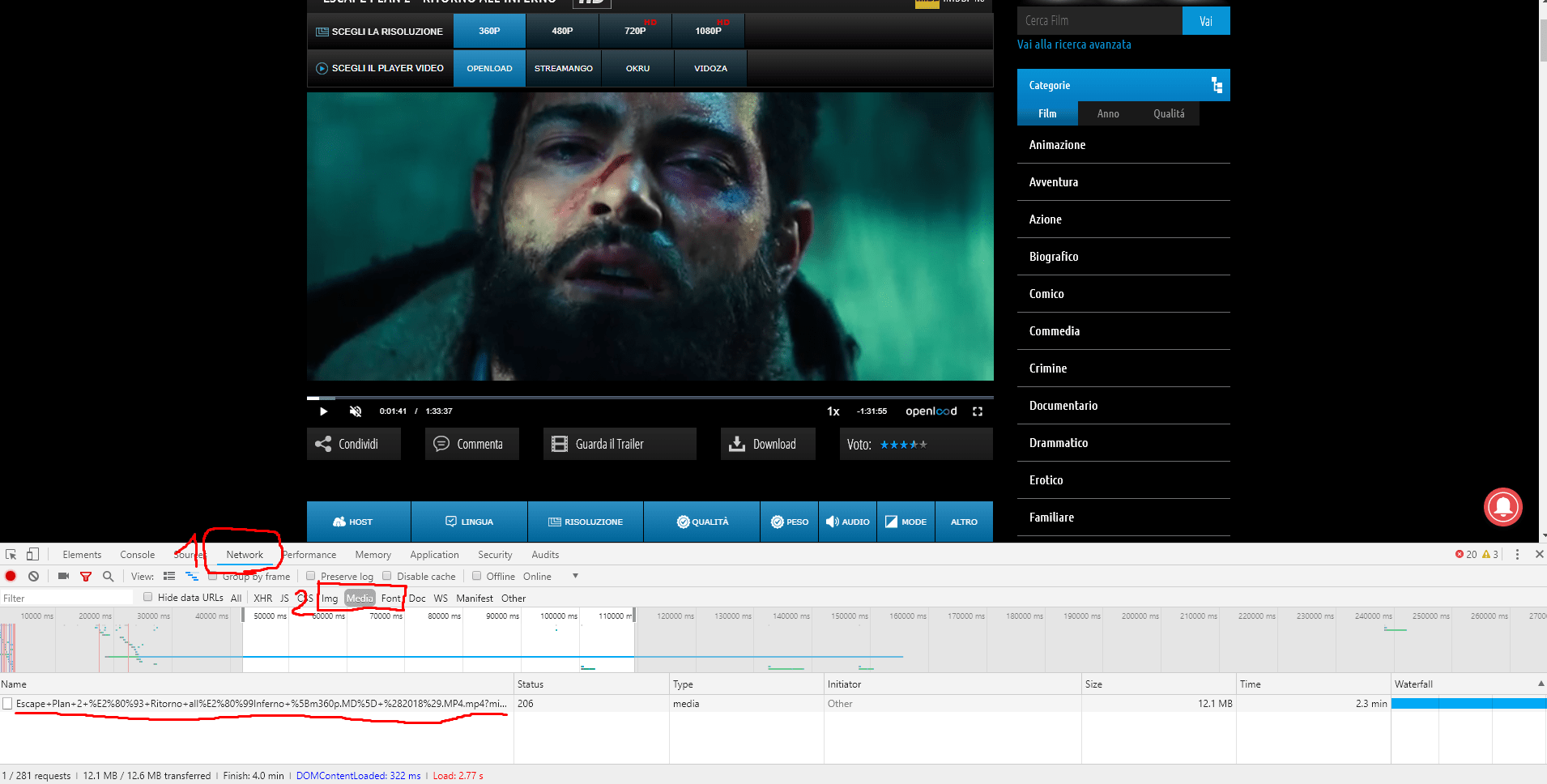Open Guarda il Trailer
Screen dimensions: 1547x784
(620, 444)
